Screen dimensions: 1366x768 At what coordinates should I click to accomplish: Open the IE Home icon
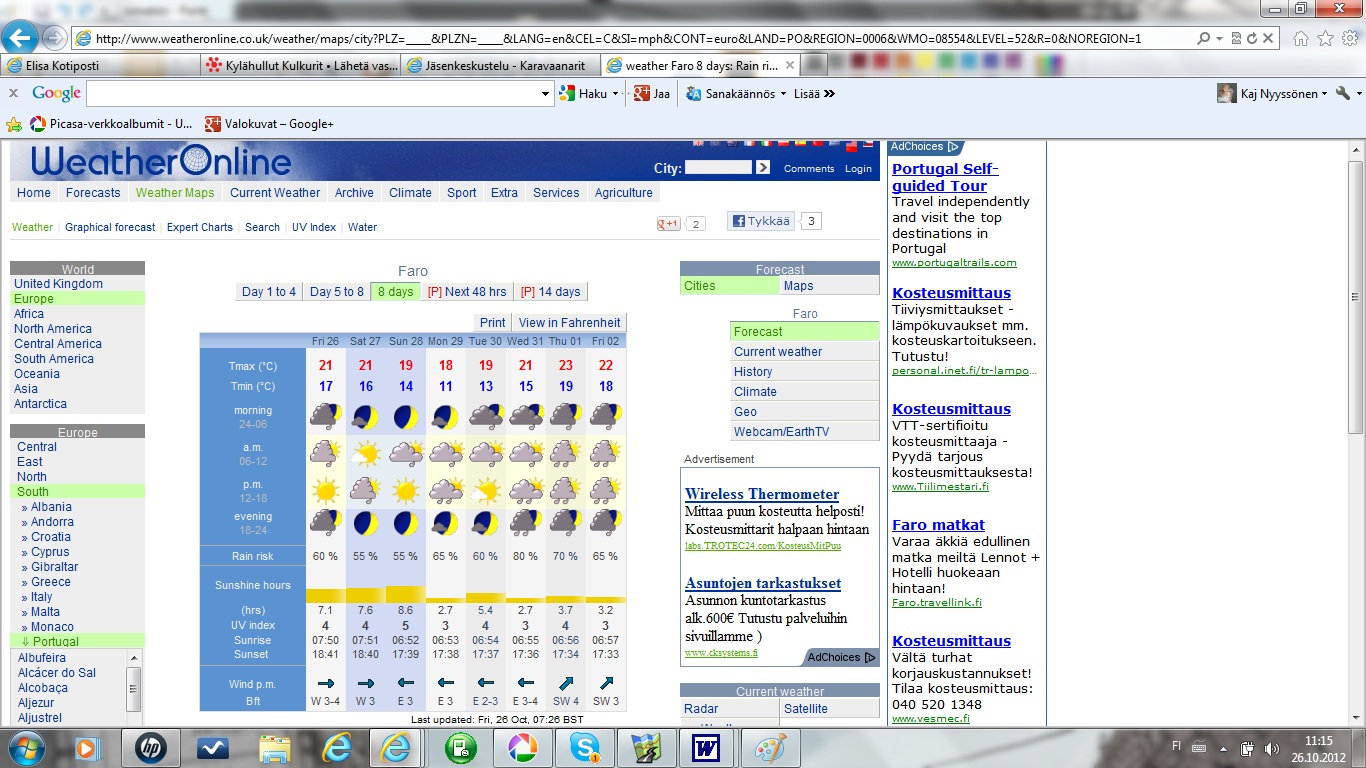tap(1301, 38)
